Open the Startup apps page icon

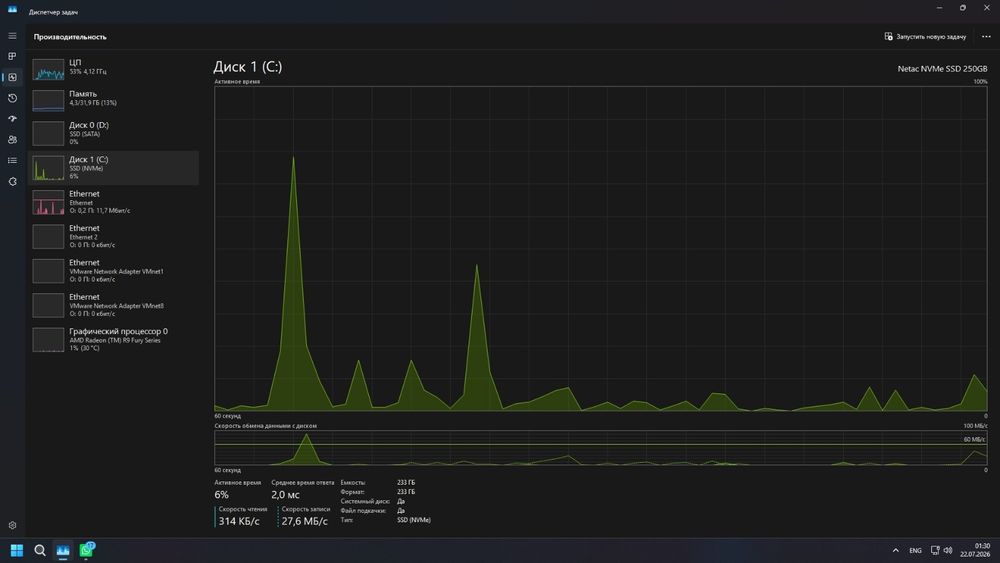(12, 119)
